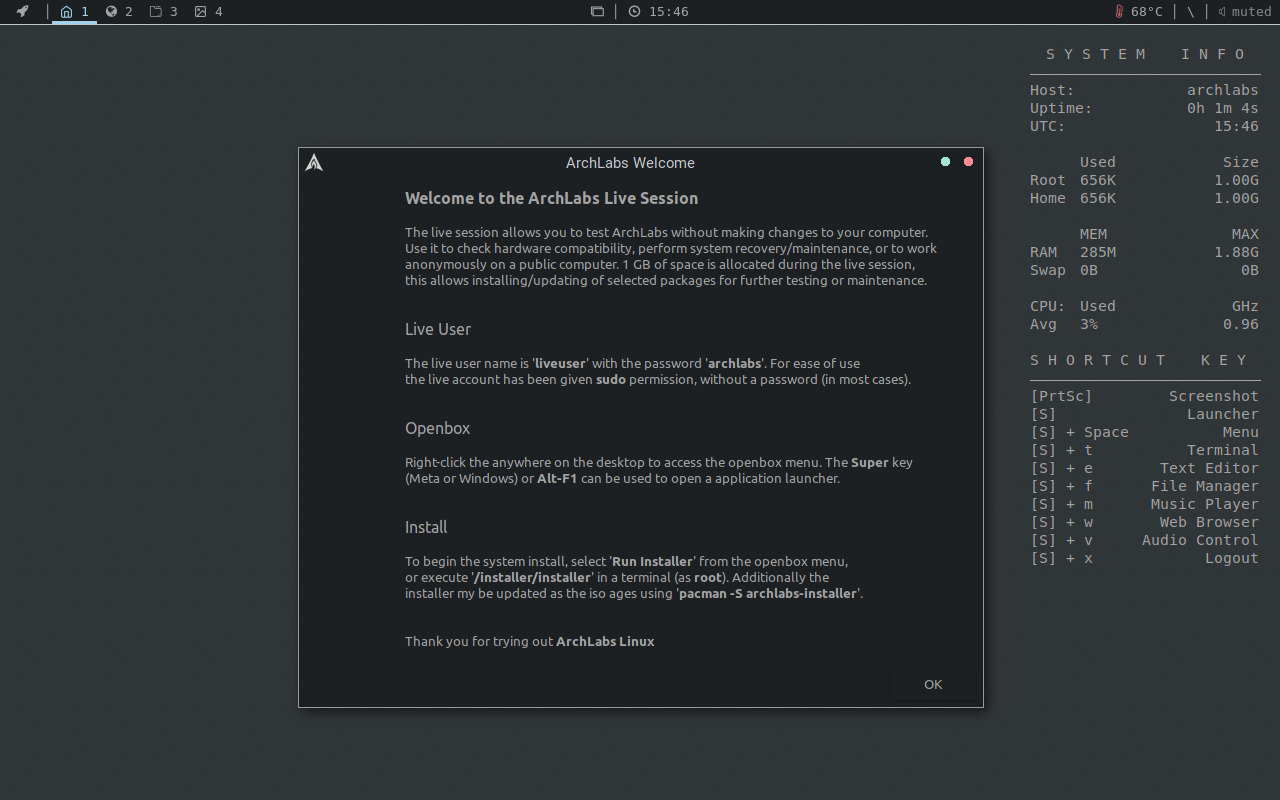This screenshot has width=1280, height=800.
Task: Click the 'File Manager' shortcut label
Action: 1205,486
